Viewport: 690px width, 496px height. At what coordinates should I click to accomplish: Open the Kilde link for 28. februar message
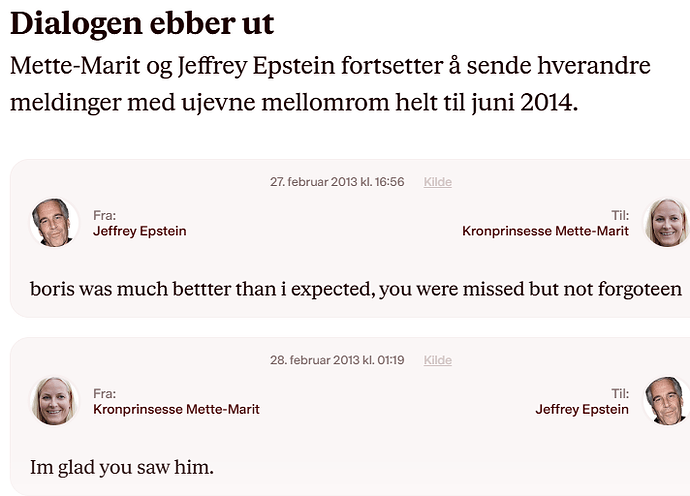coord(437,360)
